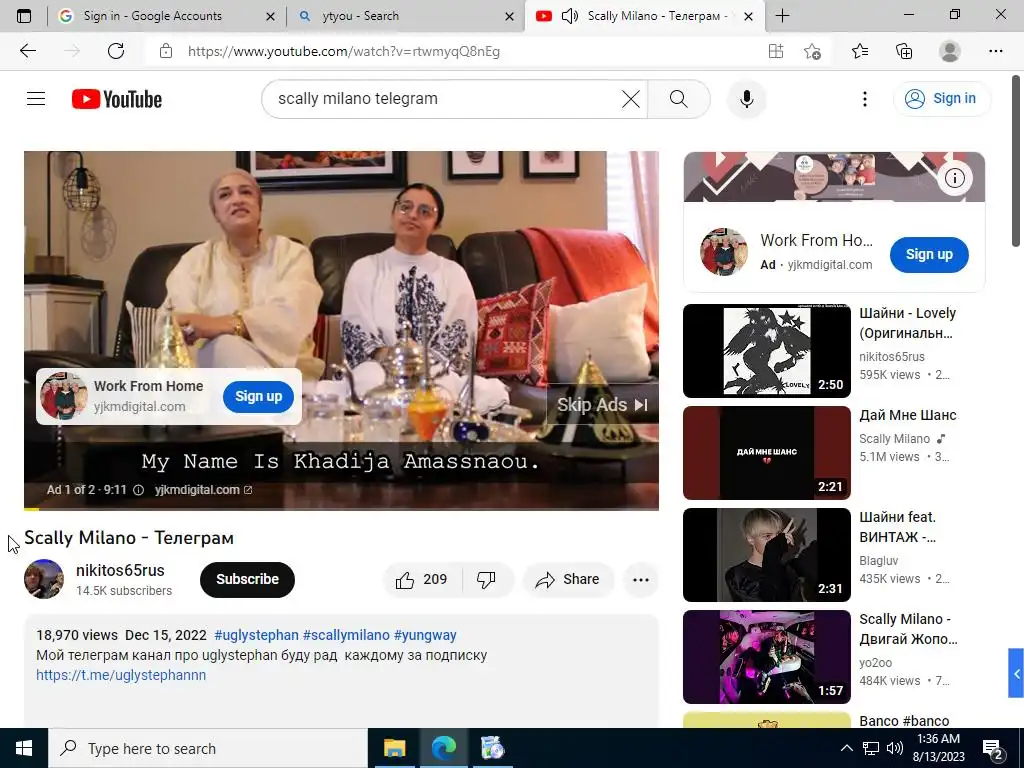Skip the ads in the player
The height and width of the screenshot is (768, 1024).
click(602, 405)
